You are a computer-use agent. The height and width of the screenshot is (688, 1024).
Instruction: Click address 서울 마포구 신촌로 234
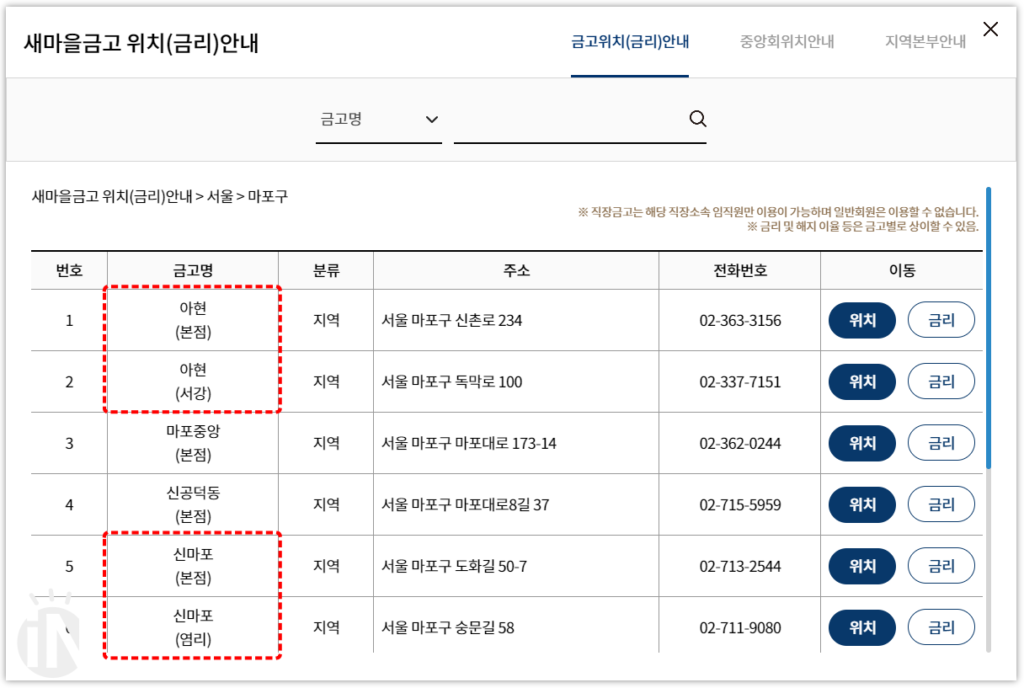451,321
